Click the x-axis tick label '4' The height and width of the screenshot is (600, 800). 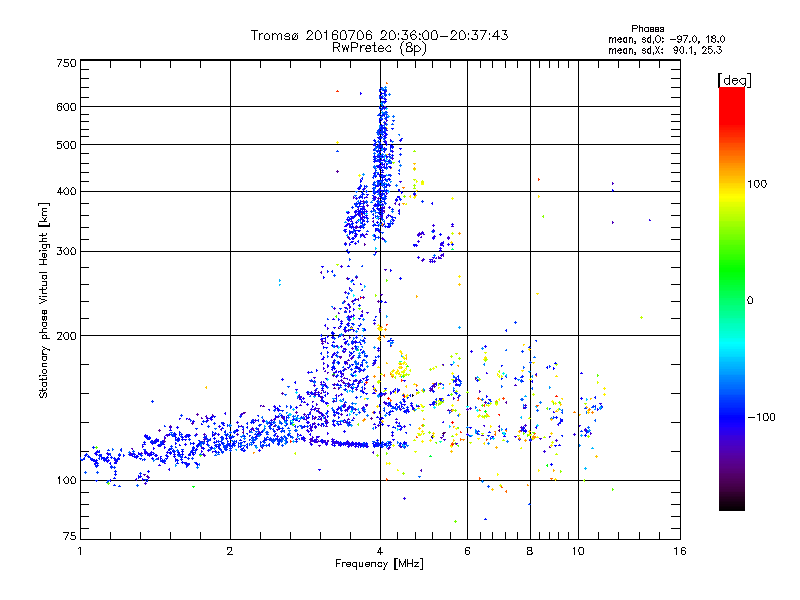[380, 551]
